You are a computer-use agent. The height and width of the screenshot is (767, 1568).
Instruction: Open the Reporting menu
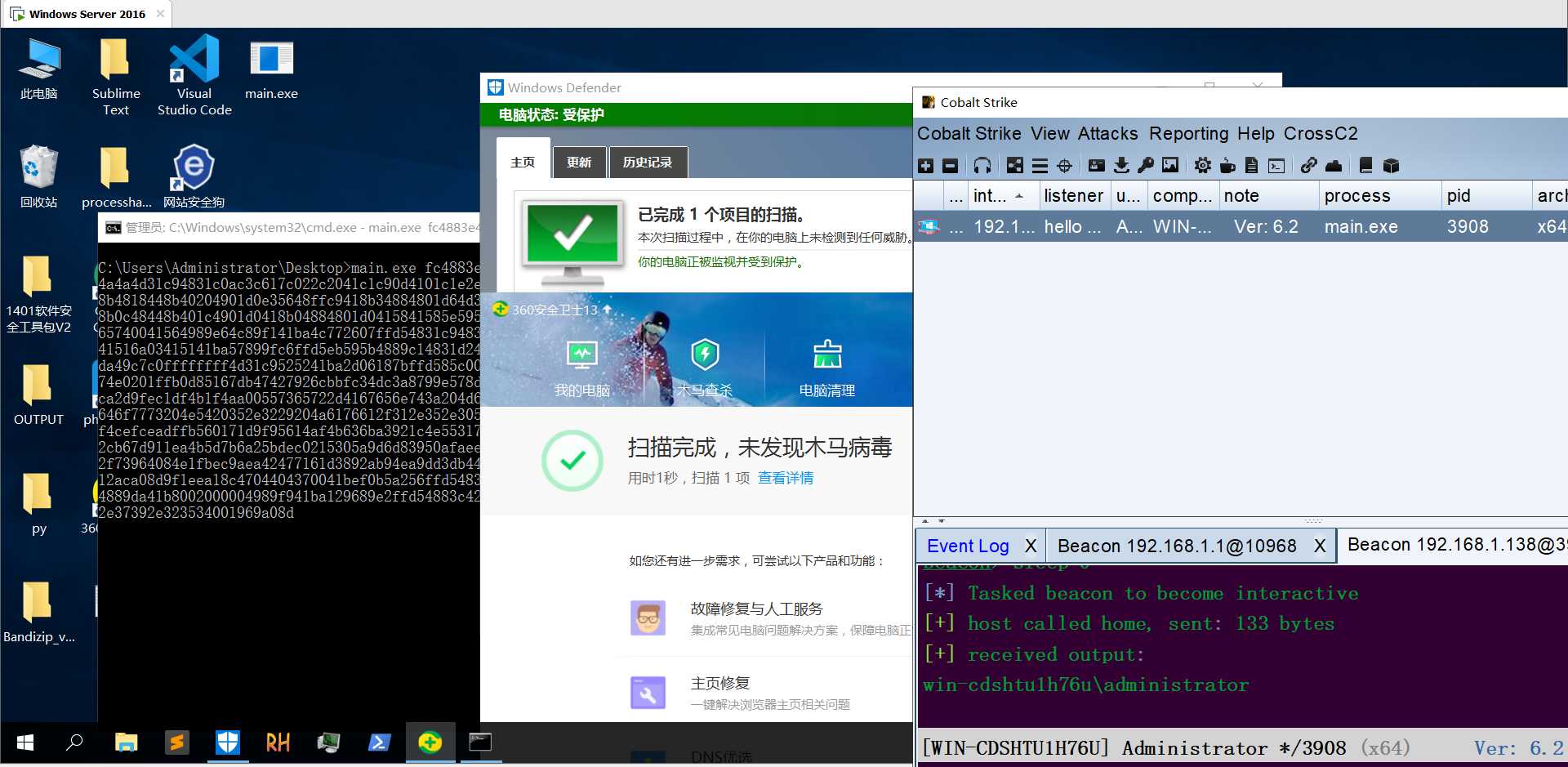pyautogui.click(x=1188, y=133)
